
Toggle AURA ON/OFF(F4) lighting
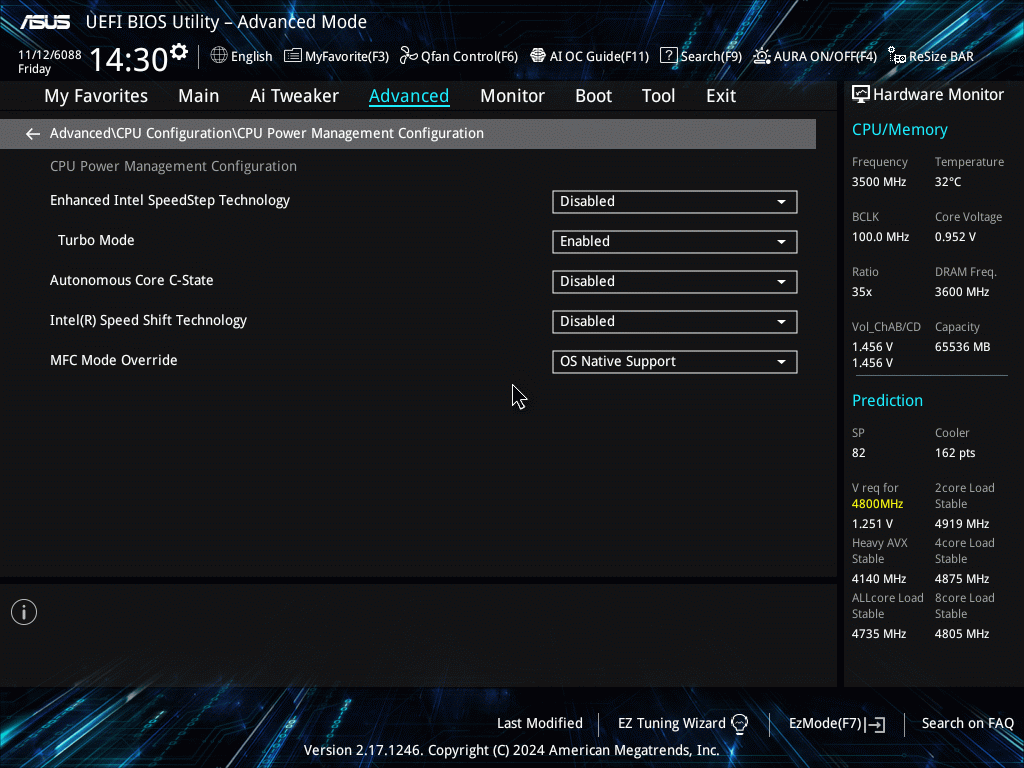point(762,56)
